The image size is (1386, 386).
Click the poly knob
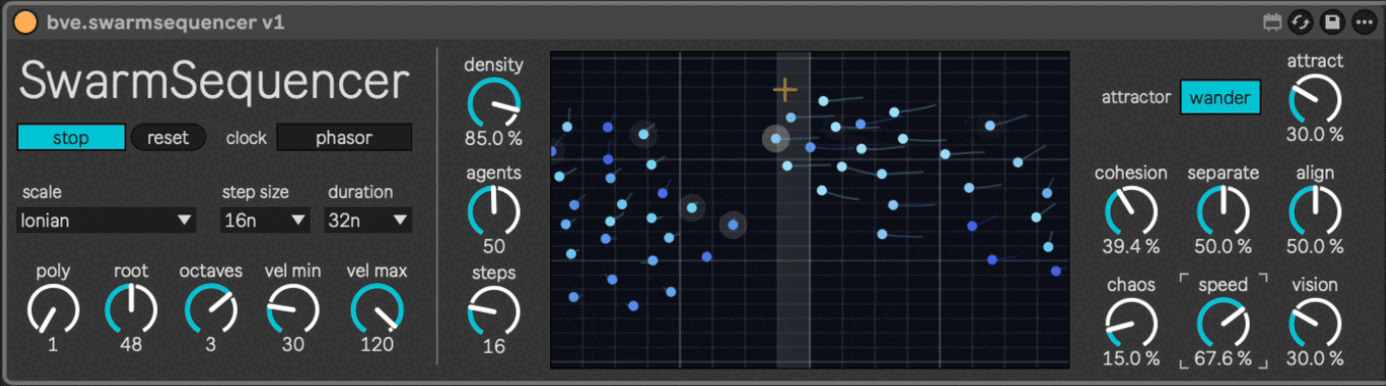(53, 309)
